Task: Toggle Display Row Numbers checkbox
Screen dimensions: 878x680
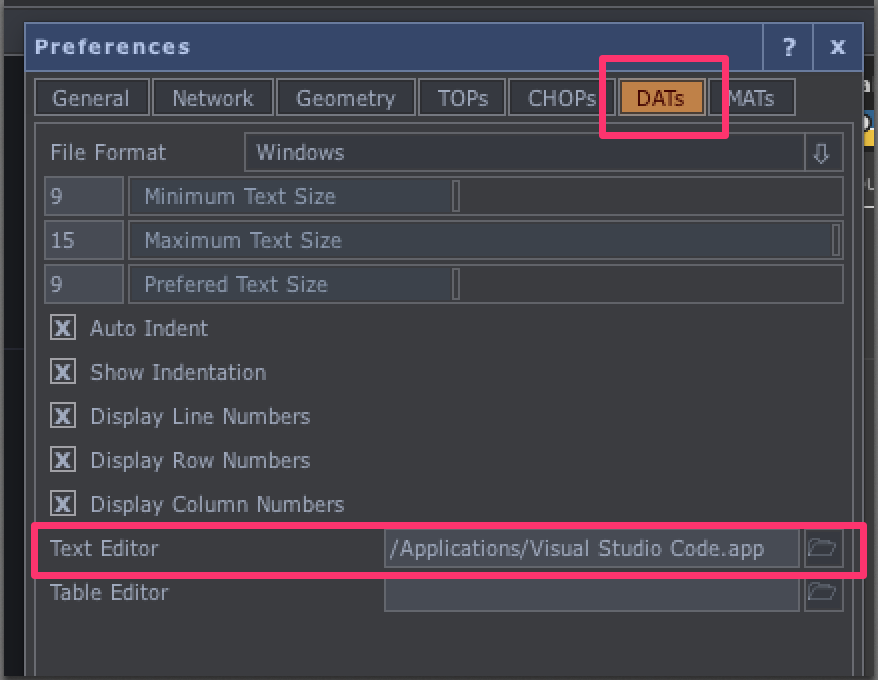Action: (63, 460)
